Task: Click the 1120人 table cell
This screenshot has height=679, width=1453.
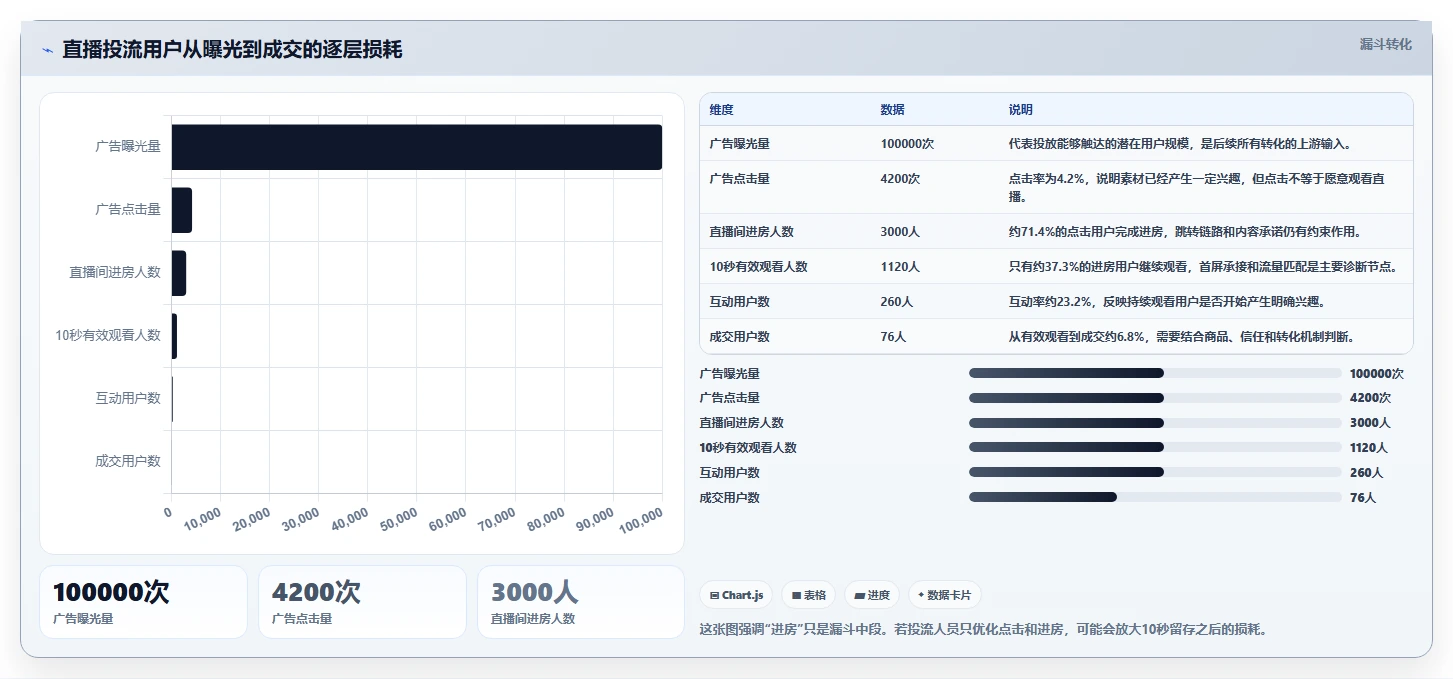Action: (900, 267)
